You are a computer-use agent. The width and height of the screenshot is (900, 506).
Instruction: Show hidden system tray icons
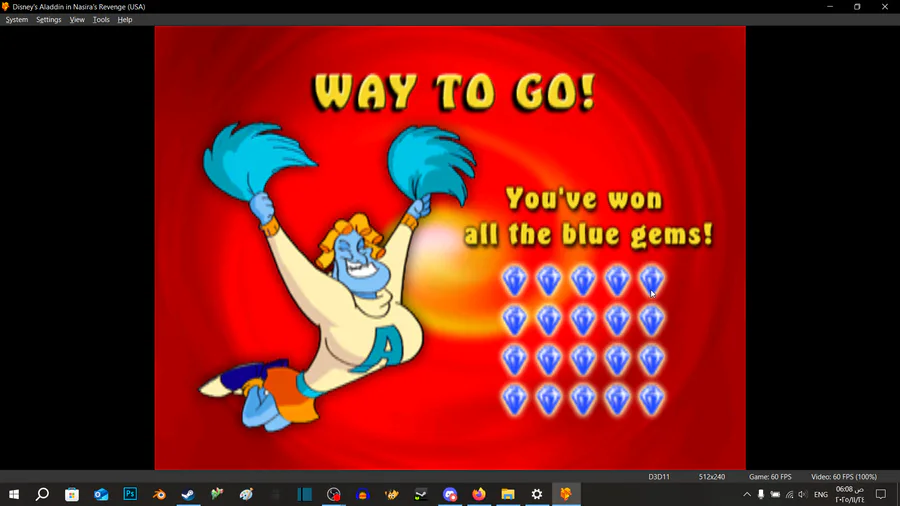point(747,494)
